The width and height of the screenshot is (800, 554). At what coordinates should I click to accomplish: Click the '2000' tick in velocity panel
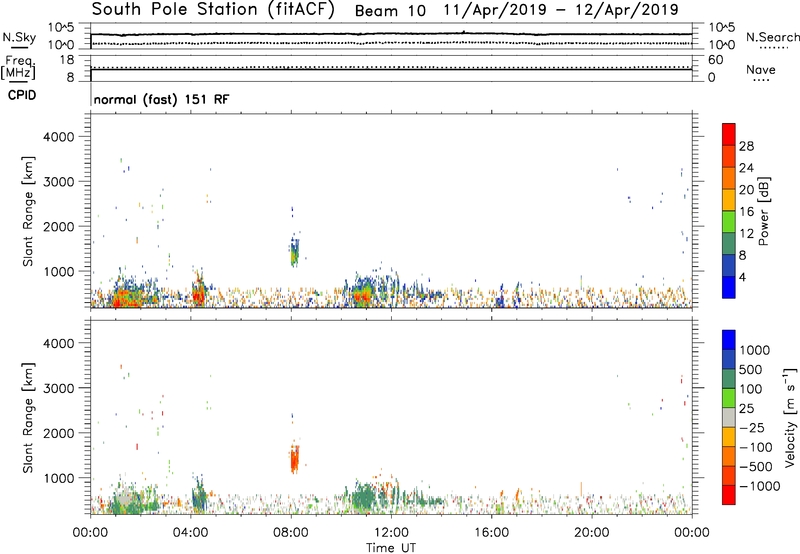(x=58, y=433)
